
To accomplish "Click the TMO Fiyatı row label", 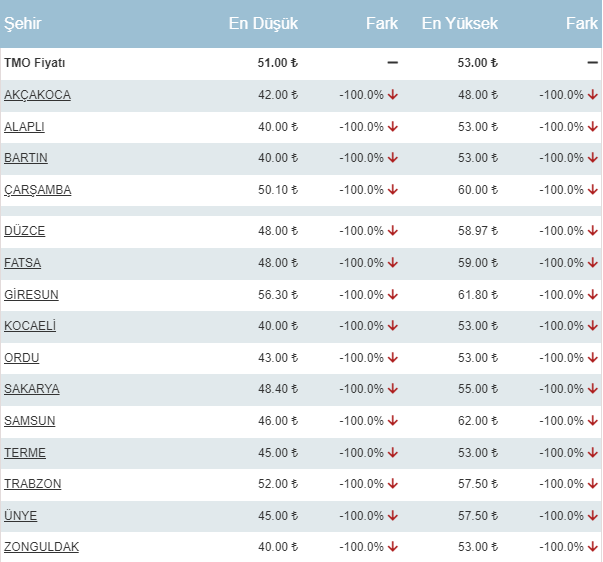I will tap(35, 63).
